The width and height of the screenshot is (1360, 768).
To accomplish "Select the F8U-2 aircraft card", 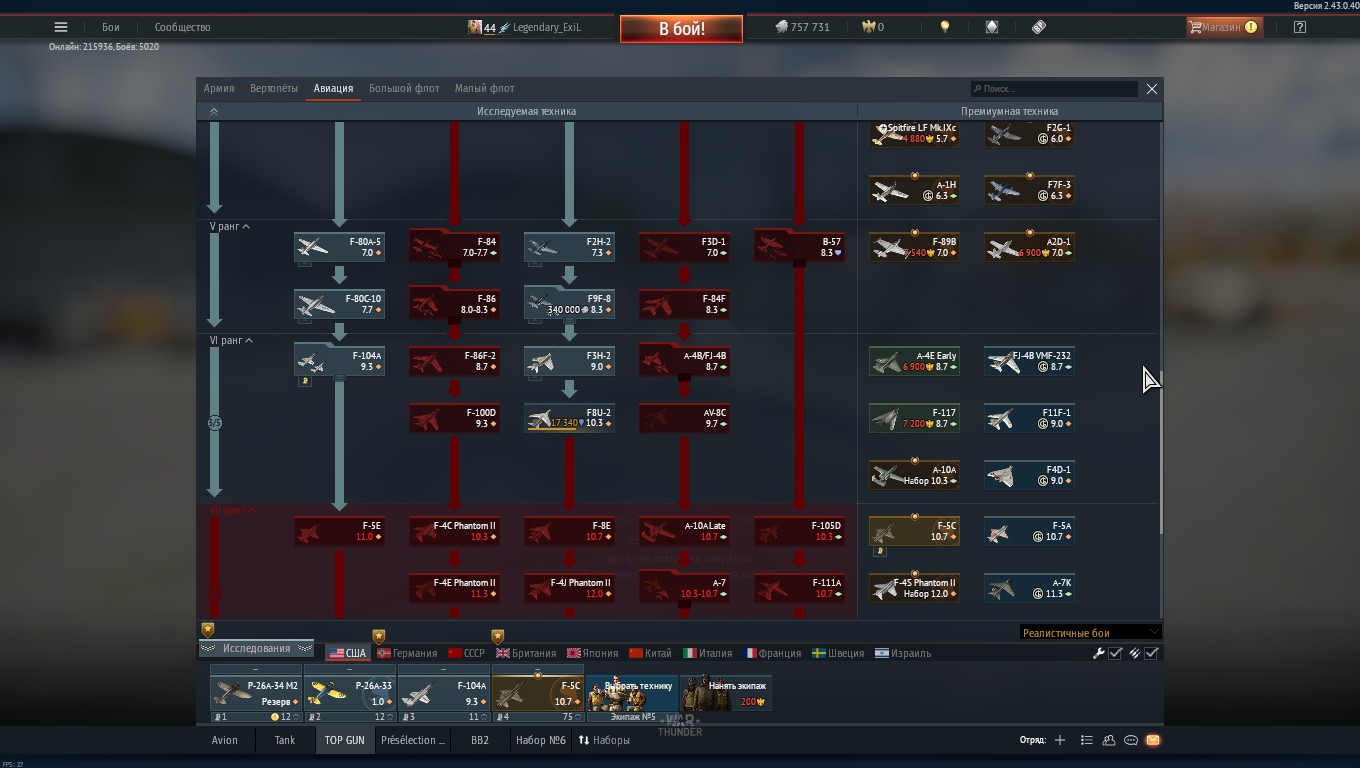I will 569,418.
